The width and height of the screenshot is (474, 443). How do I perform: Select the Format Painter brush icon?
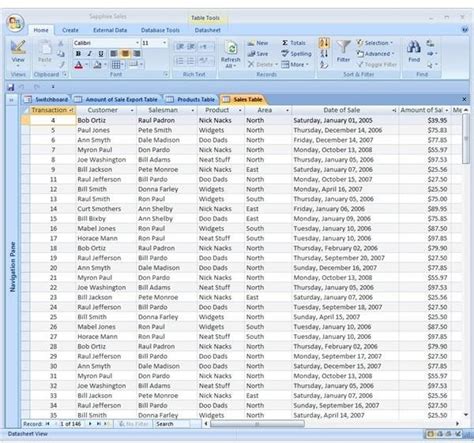pyautogui.click(x=61, y=64)
